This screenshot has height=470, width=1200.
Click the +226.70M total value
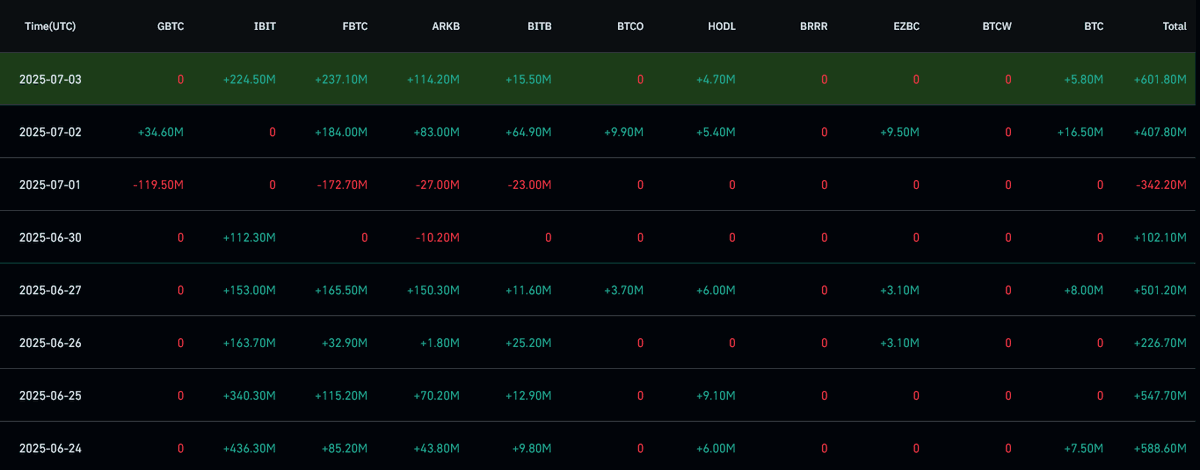click(1160, 343)
